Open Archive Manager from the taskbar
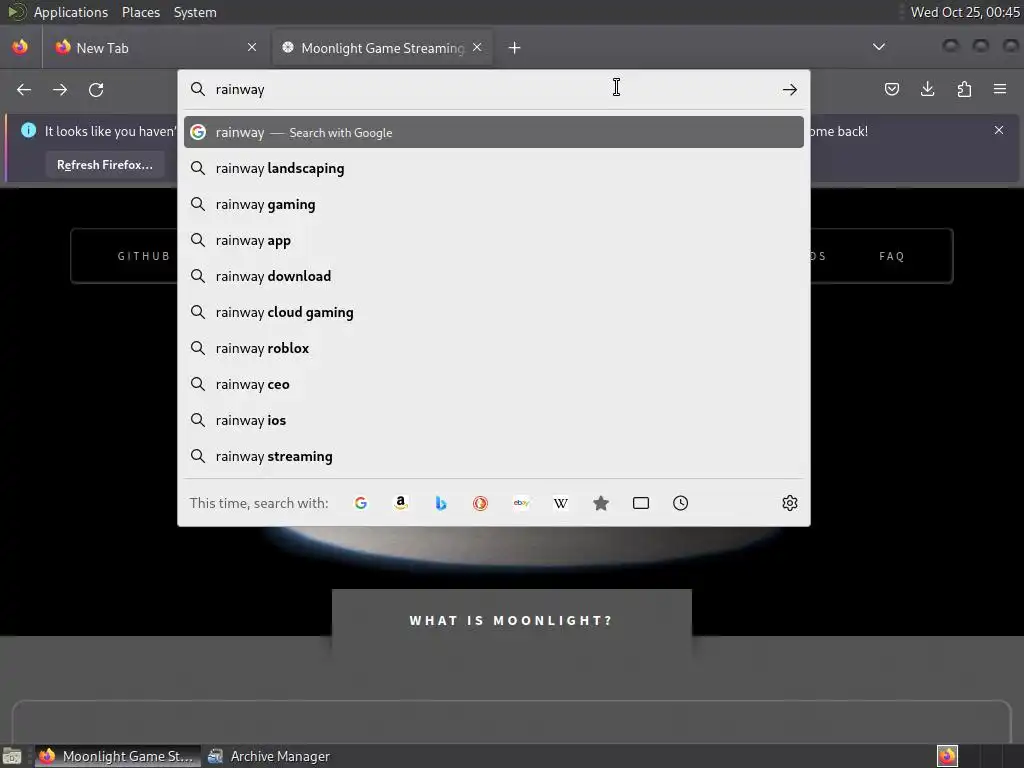Image resolution: width=1024 pixels, height=768 pixels. tap(268, 756)
